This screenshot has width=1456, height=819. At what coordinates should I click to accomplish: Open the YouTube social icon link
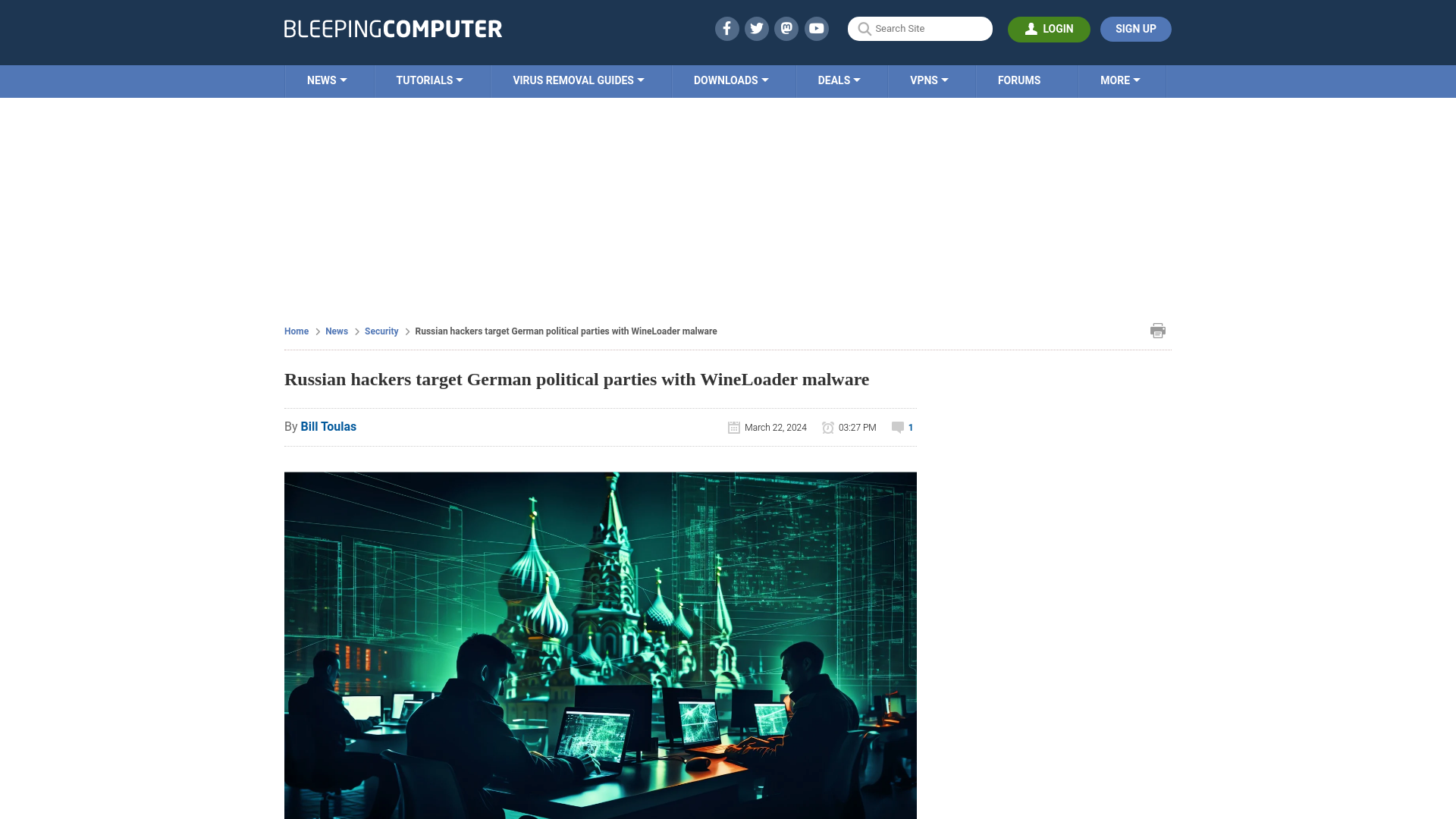point(816,28)
